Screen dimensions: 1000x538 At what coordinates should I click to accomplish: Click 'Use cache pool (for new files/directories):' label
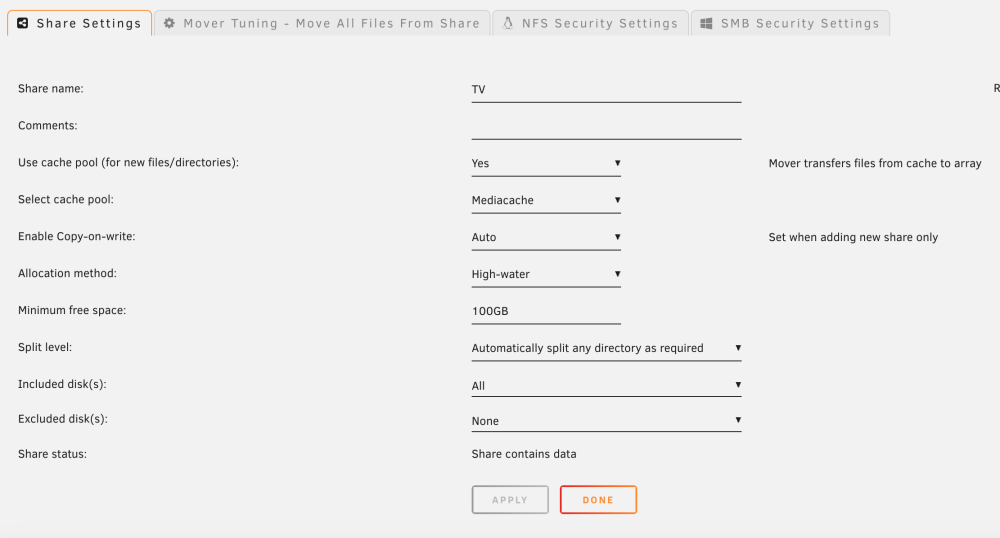coord(128,163)
